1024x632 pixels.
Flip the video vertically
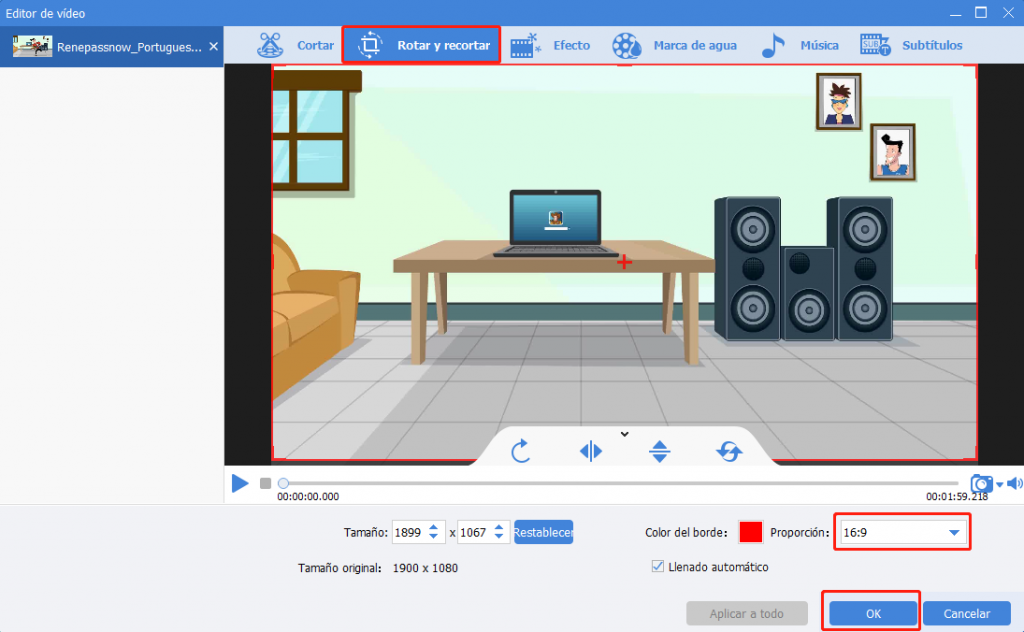(660, 451)
